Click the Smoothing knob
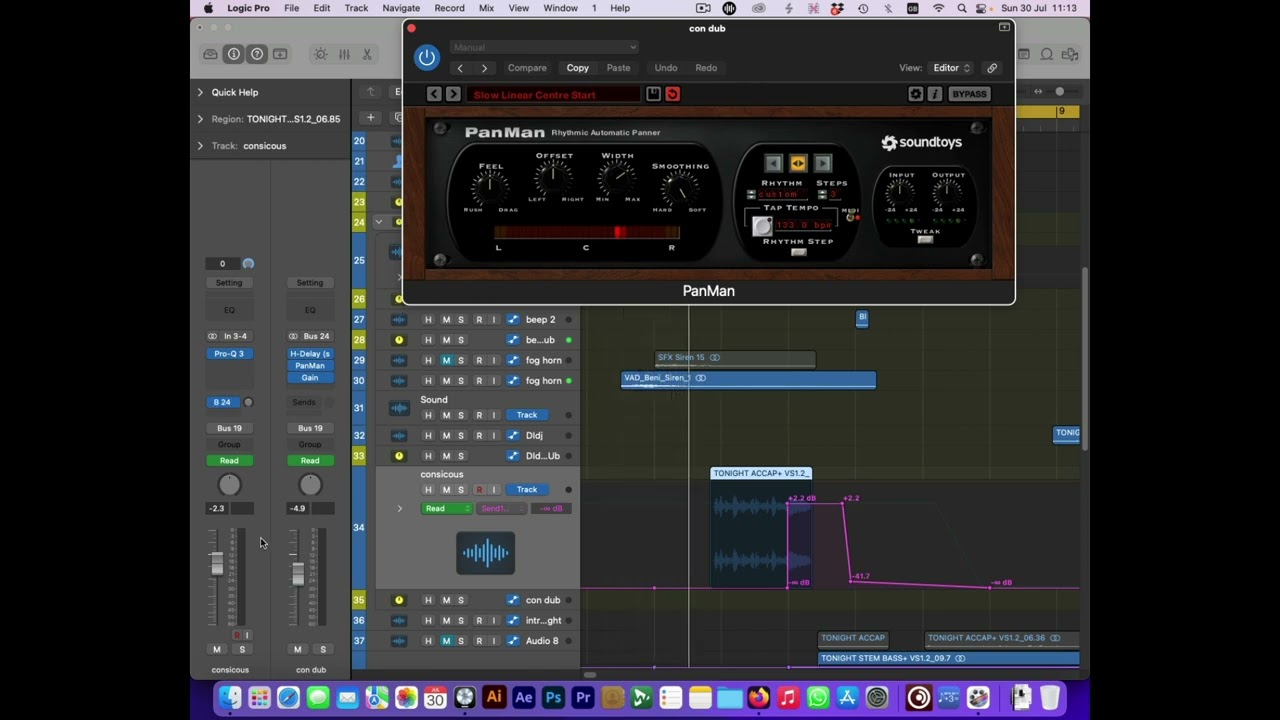The height and width of the screenshot is (720, 1280). coord(680,188)
